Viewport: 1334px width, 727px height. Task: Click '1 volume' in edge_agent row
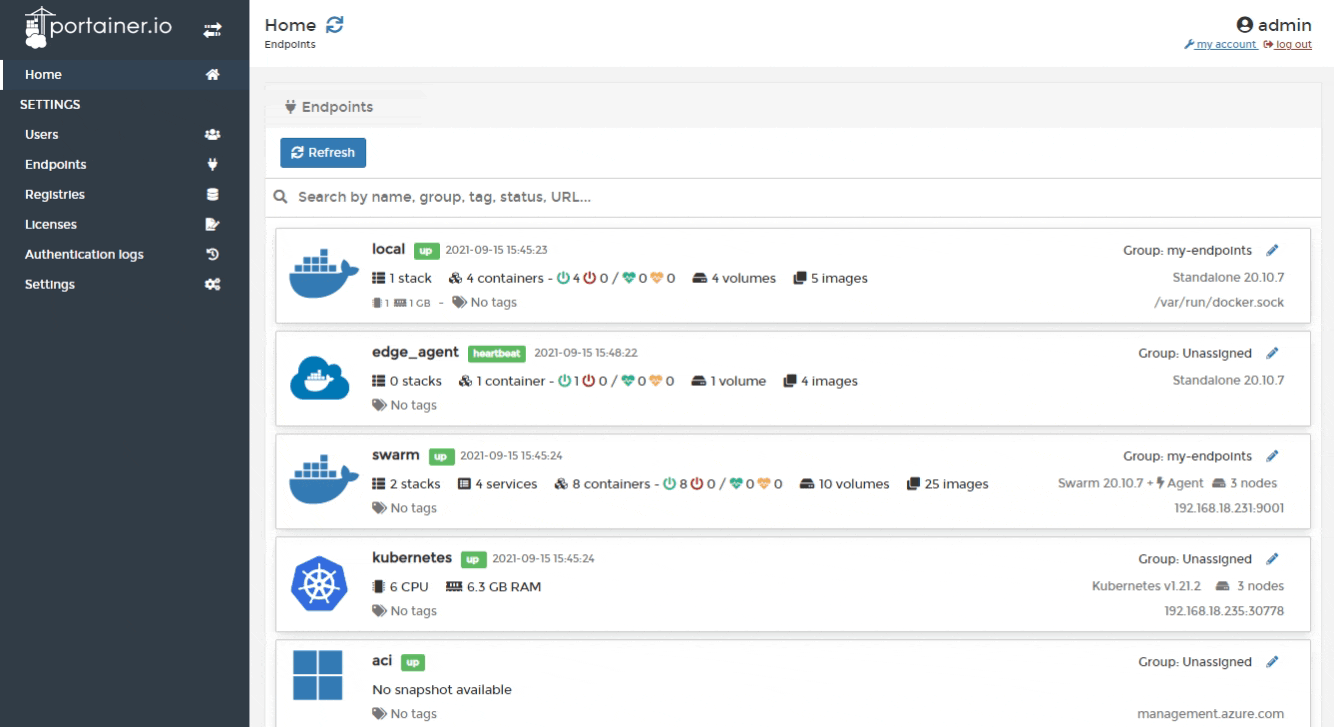(x=729, y=381)
